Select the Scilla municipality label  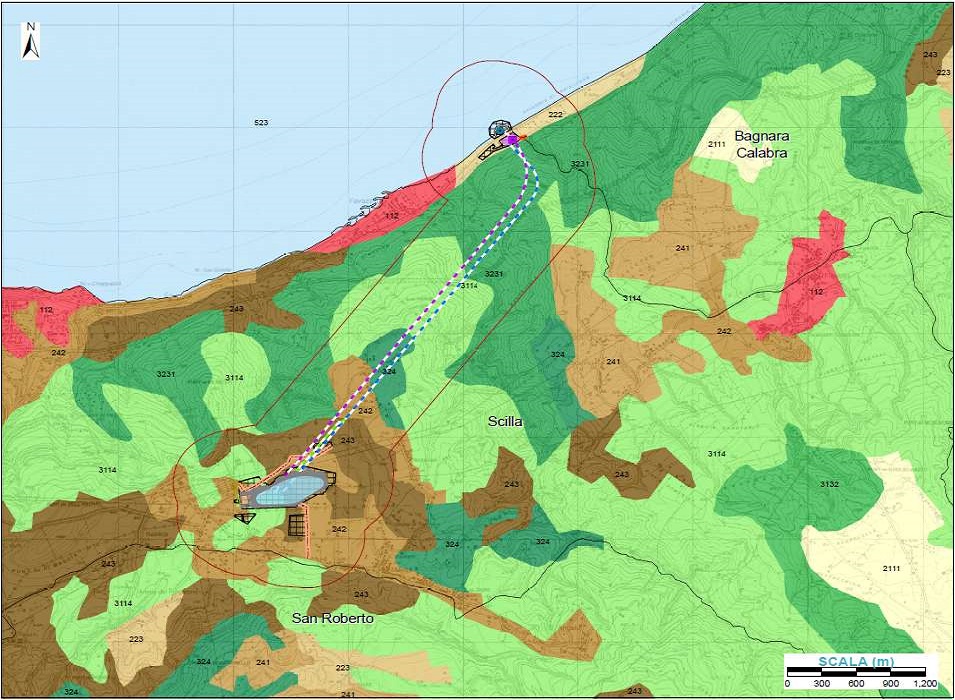pos(505,421)
